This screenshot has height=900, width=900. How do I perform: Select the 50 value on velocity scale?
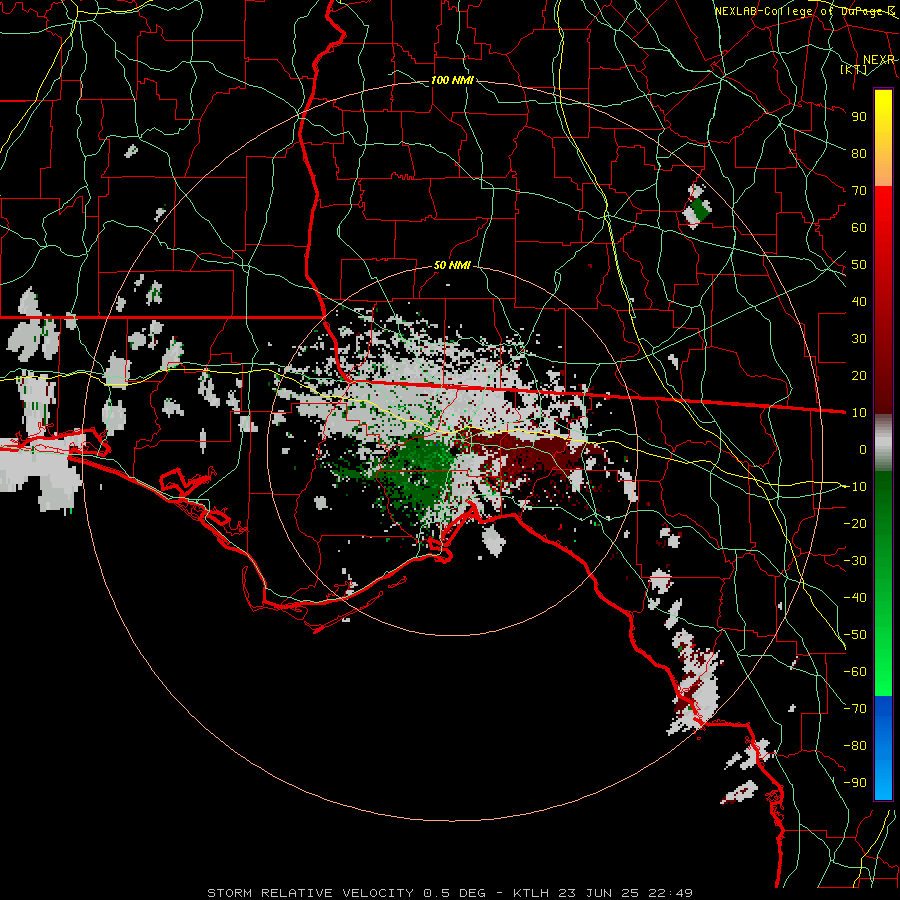[859, 265]
